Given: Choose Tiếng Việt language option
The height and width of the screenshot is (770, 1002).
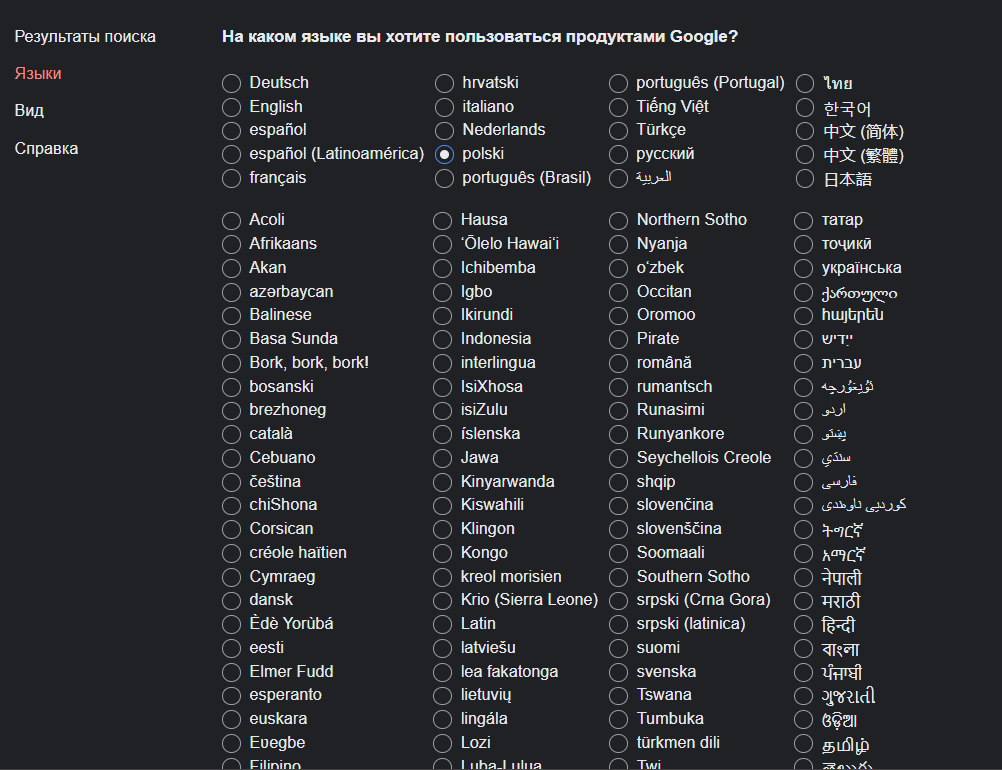Looking at the screenshot, I should [619, 107].
